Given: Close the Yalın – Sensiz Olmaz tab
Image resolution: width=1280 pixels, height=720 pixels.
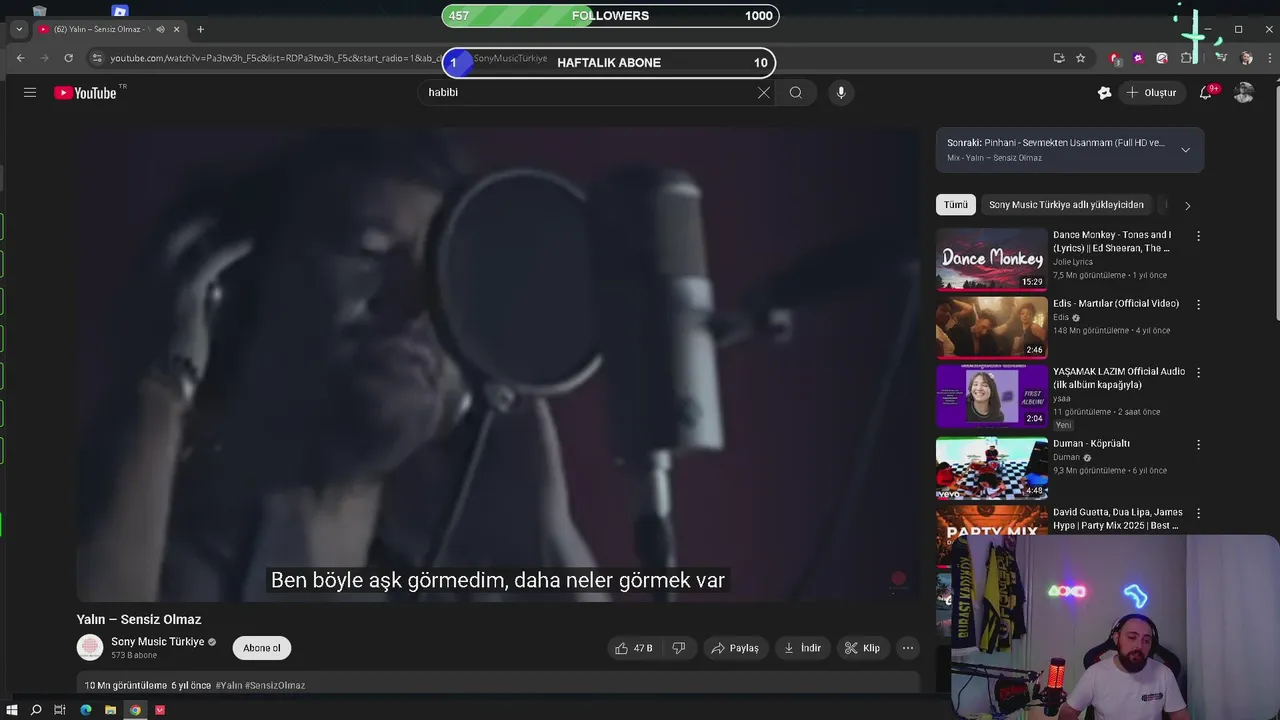Looking at the screenshot, I should click(177, 29).
